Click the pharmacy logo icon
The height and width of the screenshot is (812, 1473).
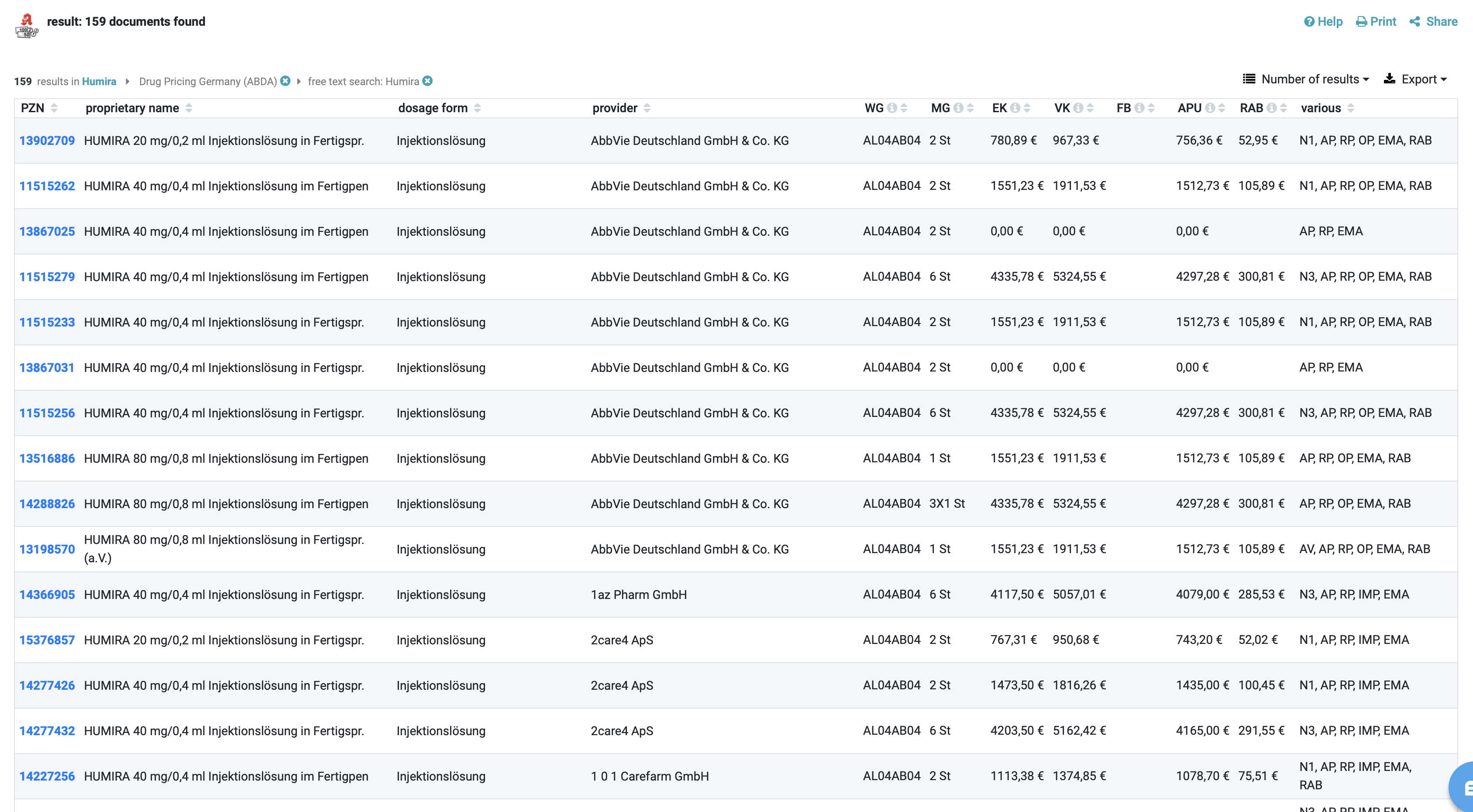(x=26, y=26)
